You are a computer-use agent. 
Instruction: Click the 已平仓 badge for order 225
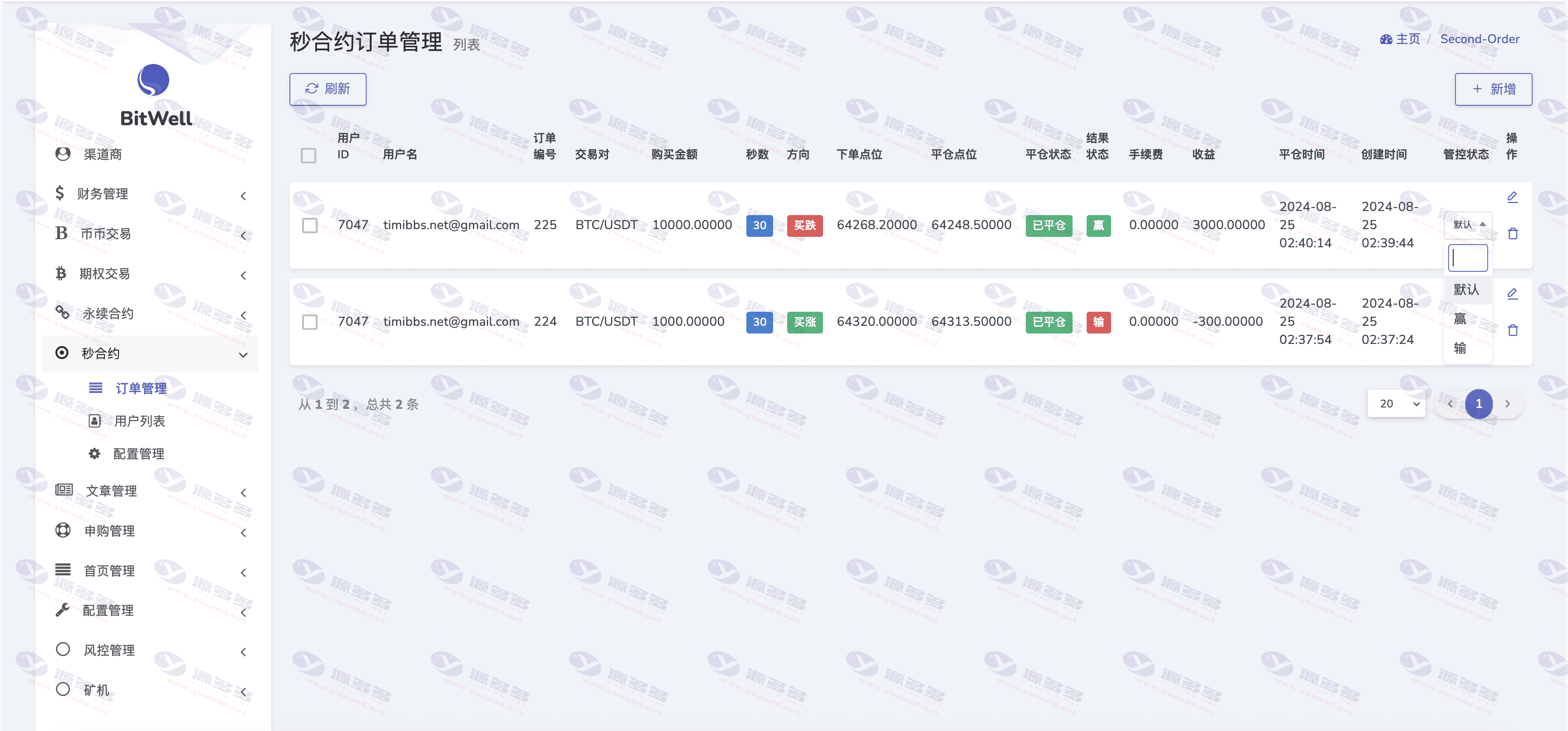click(1049, 225)
